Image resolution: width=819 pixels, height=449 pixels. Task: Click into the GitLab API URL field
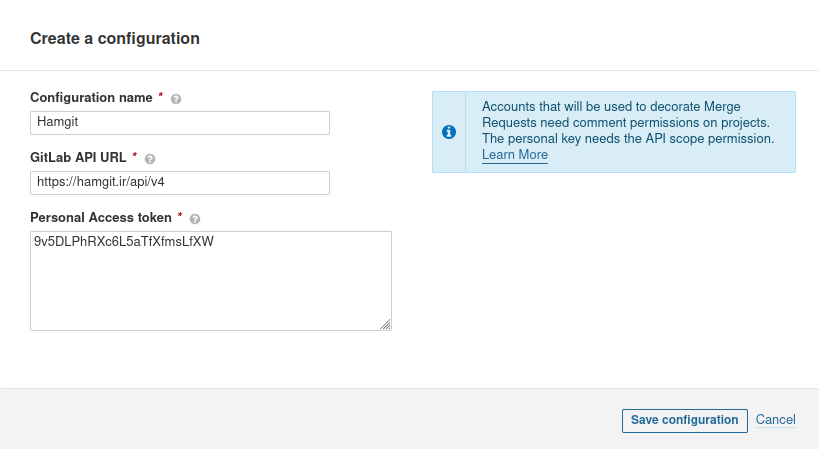point(180,183)
